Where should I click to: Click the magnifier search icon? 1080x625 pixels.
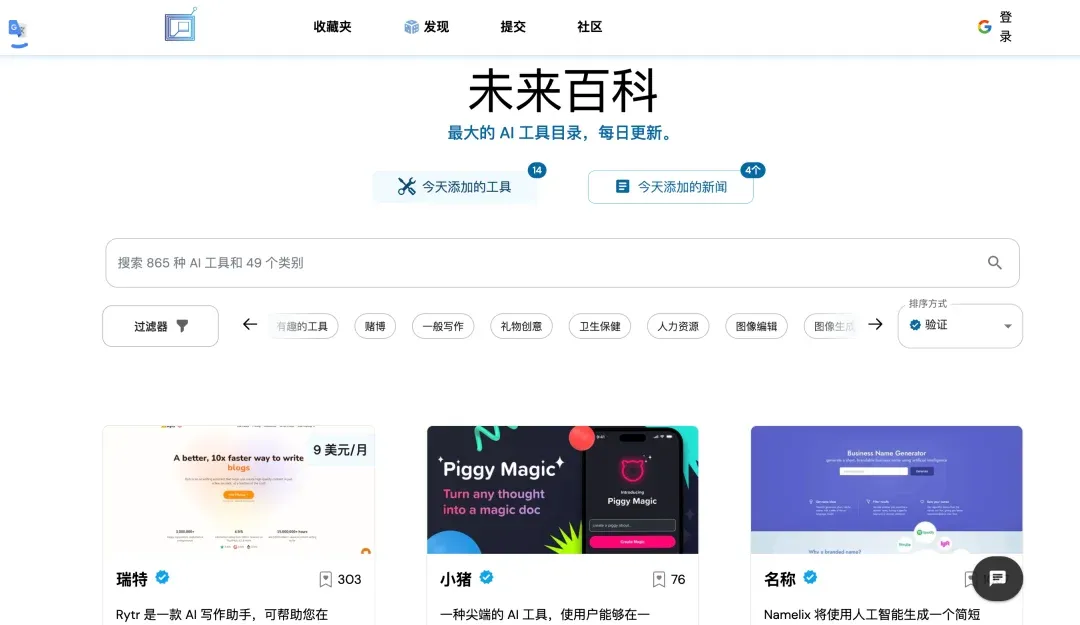[x=995, y=263]
